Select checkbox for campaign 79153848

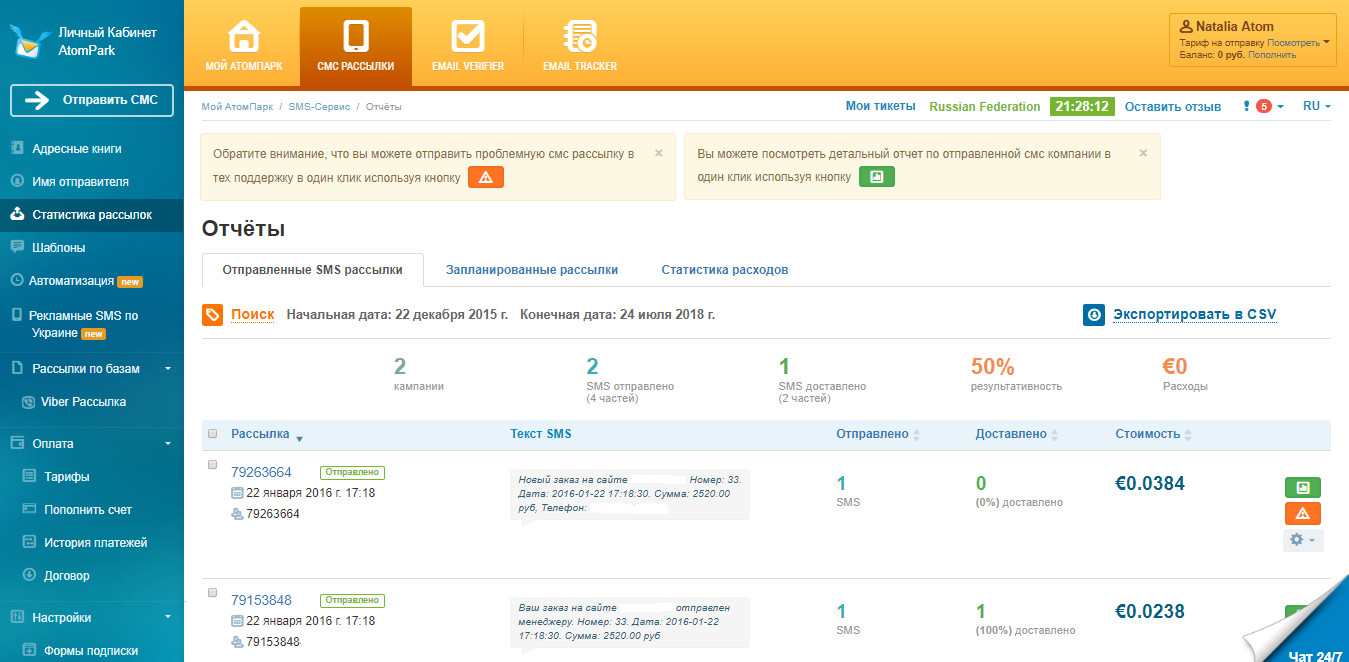(212, 593)
